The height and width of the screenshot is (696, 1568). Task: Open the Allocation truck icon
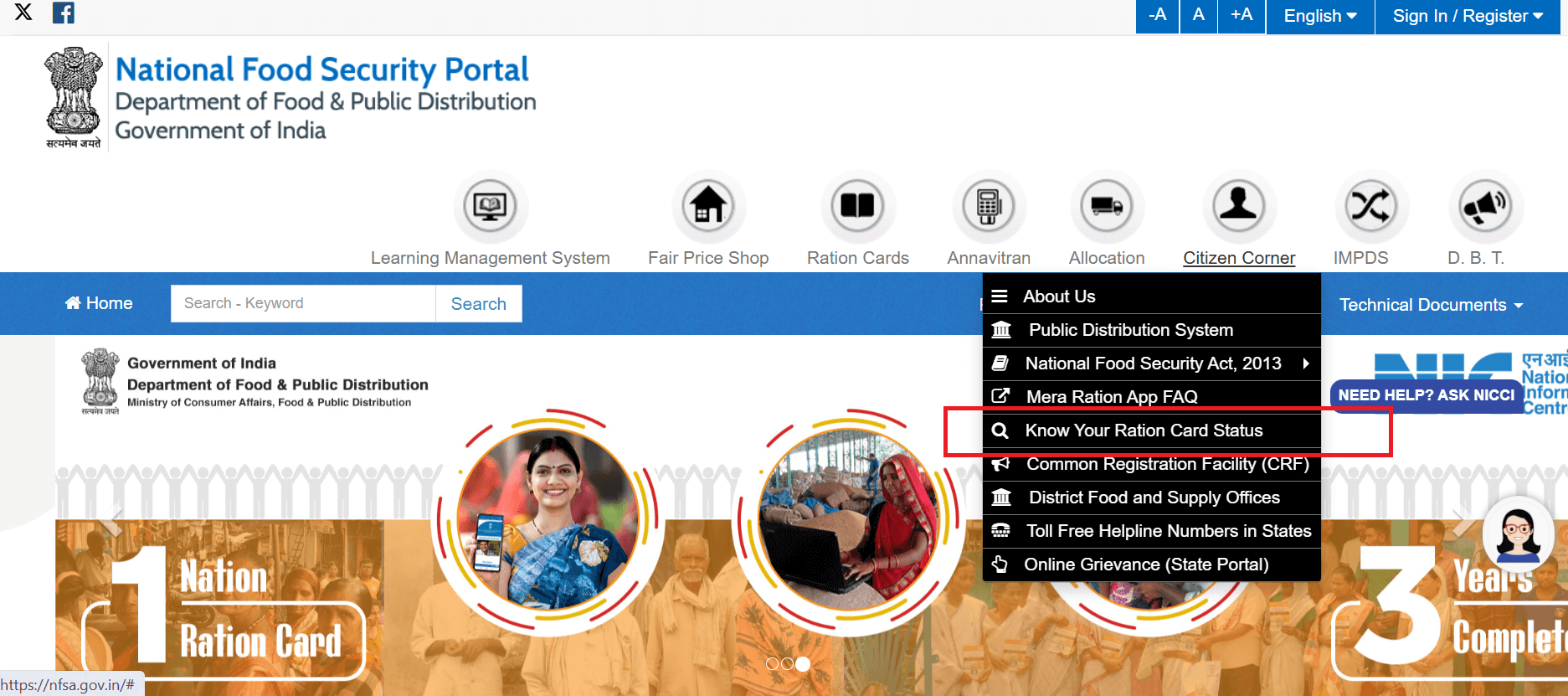click(1107, 207)
